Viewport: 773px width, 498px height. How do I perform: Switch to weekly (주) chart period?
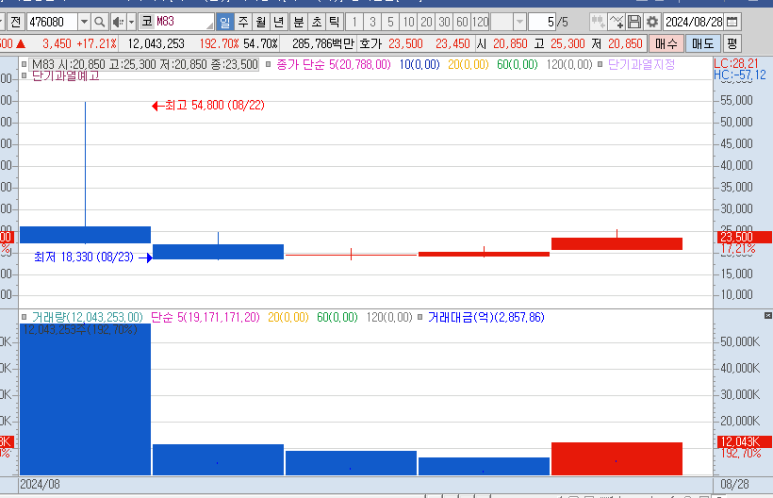coord(242,21)
